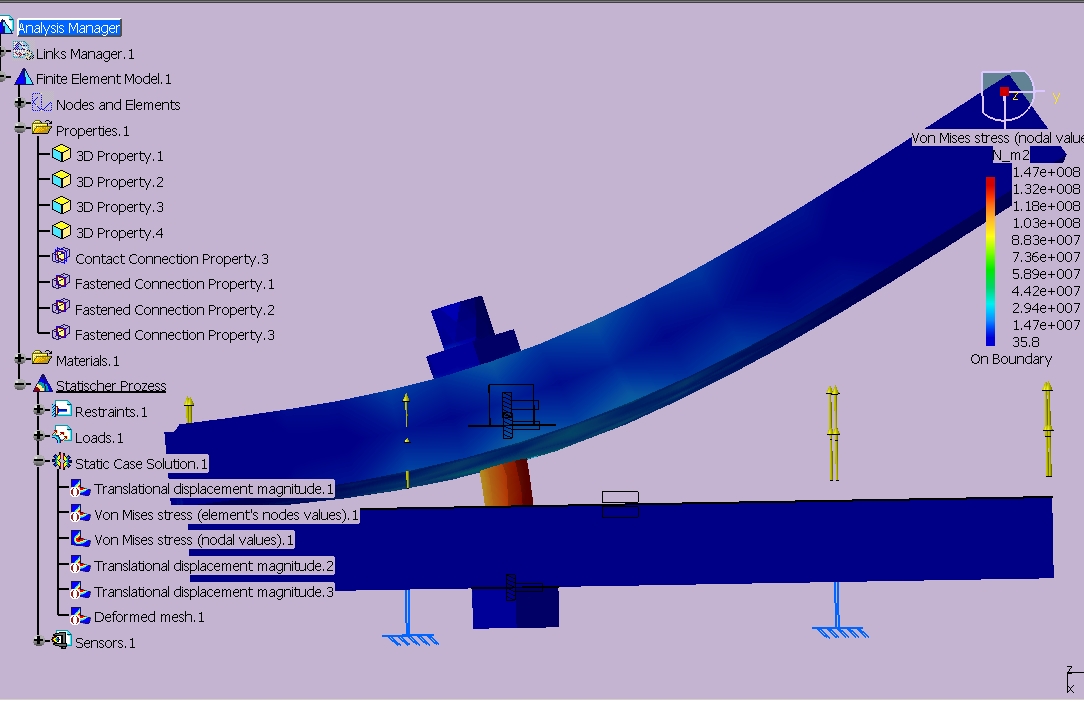Image resolution: width=1084 pixels, height=702 pixels.
Task: Click the Translational displacement magnitude.2 icon
Action: (80, 566)
